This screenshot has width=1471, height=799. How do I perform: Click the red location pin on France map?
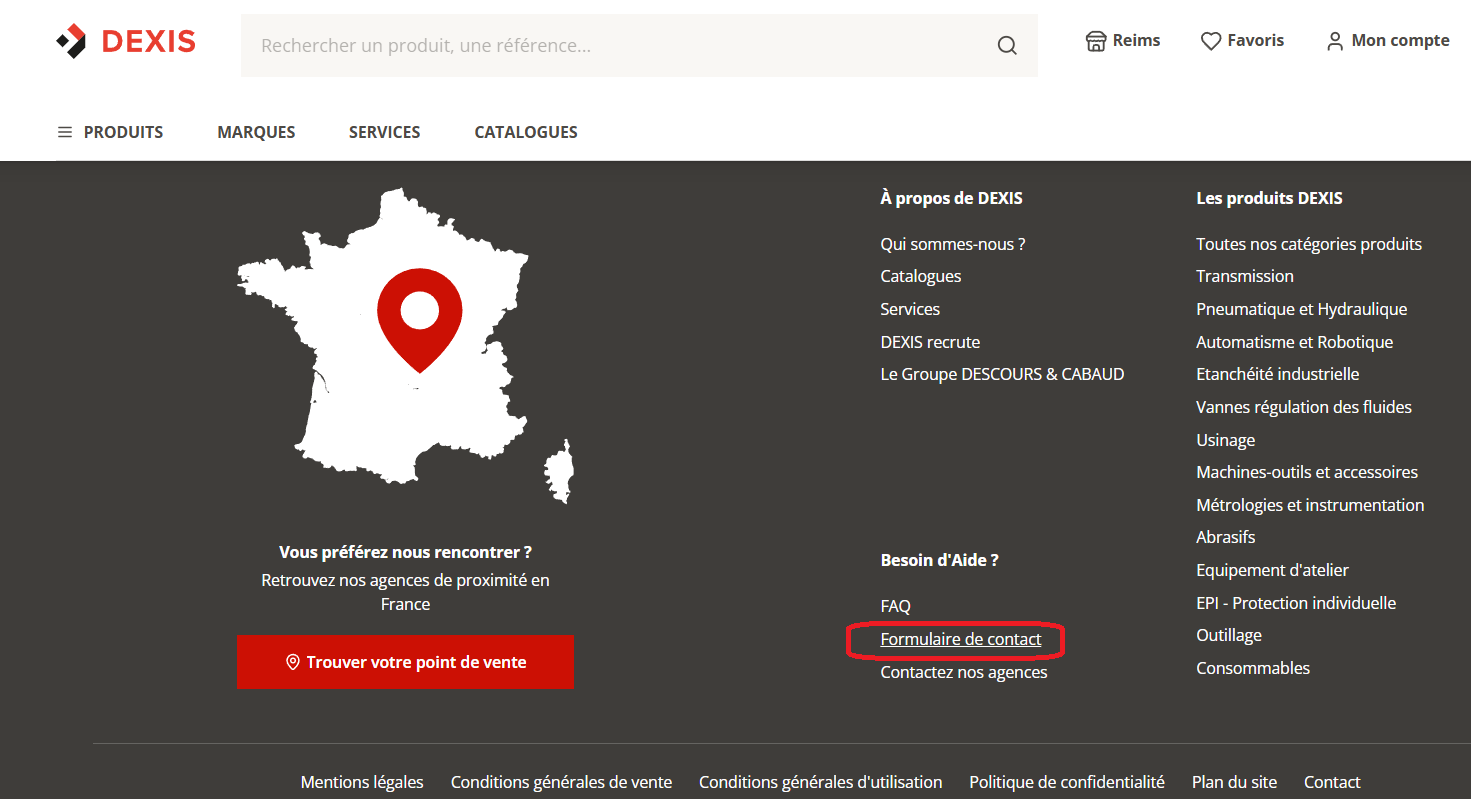420,319
